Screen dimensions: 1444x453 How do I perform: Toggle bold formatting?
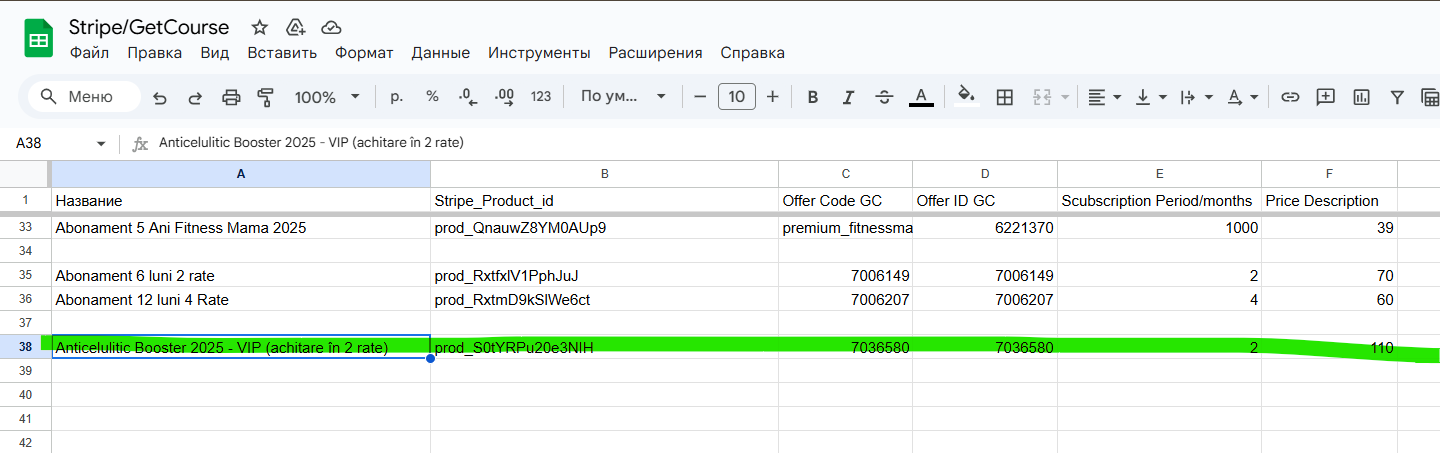[813, 97]
